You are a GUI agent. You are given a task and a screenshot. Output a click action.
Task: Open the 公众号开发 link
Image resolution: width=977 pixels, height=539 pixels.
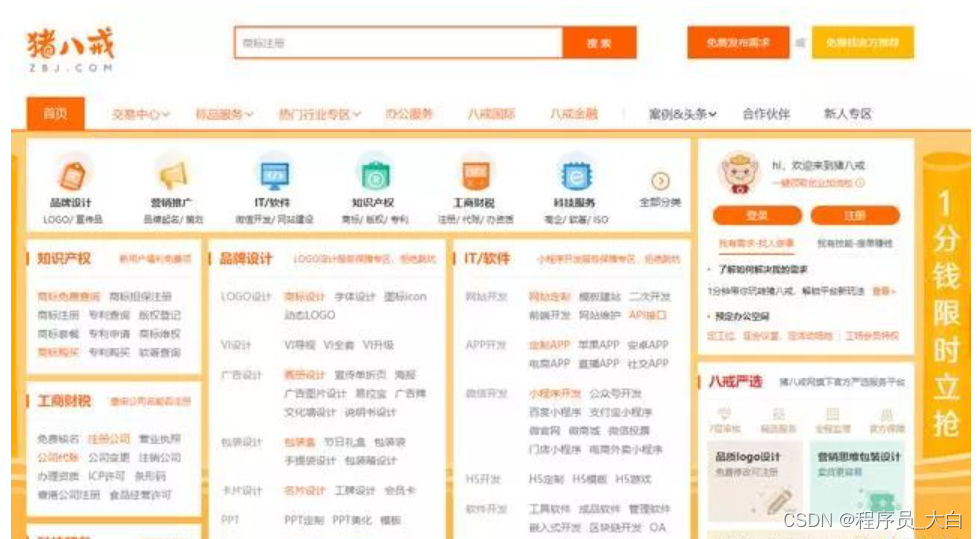point(615,394)
